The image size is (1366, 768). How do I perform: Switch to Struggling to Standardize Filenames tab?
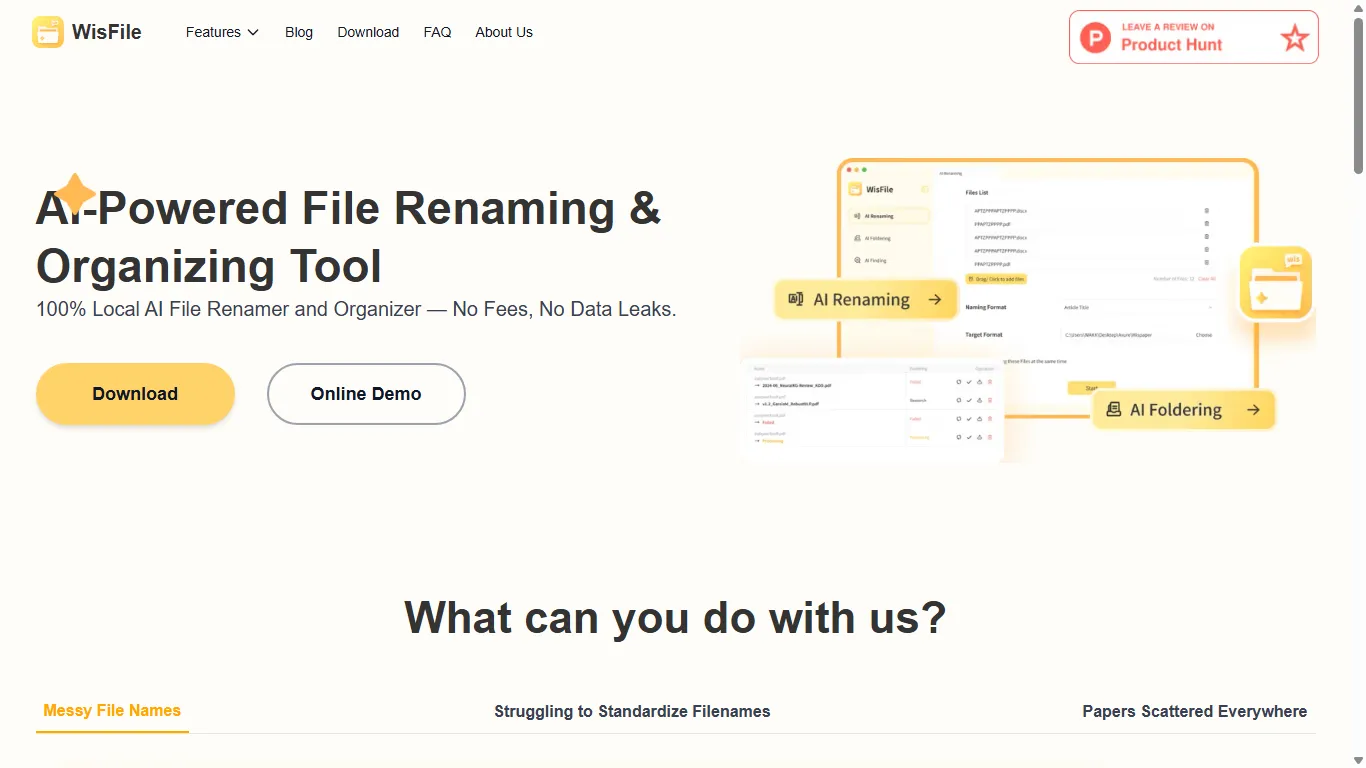632,712
